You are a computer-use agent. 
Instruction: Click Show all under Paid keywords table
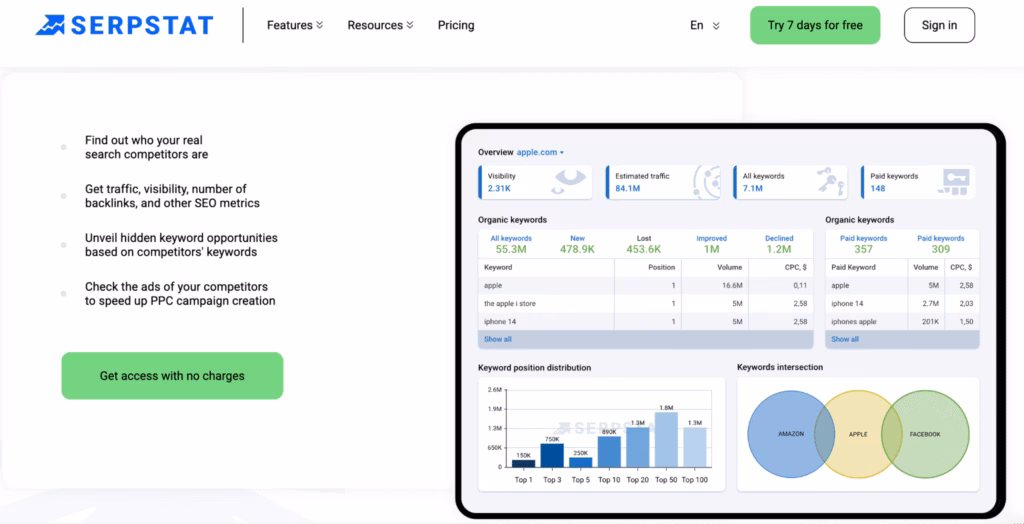845,339
